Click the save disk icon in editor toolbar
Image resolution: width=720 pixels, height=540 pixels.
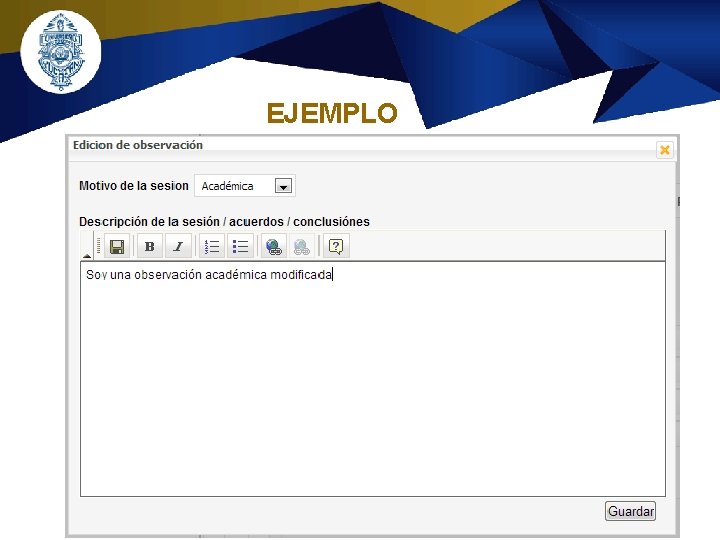pyautogui.click(x=117, y=247)
